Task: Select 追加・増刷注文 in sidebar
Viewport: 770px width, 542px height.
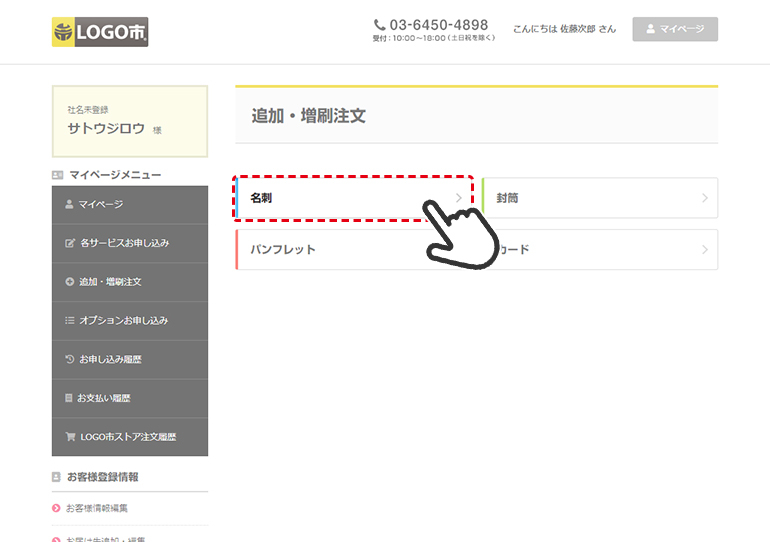Action: (x=130, y=282)
